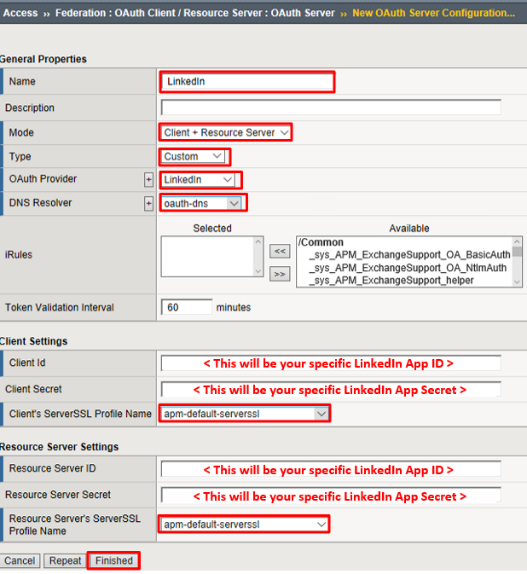Select _sys_APM_ExchangeSupport_helper in Available list
The width and height of the screenshot is (527, 574).
[391, 280]
